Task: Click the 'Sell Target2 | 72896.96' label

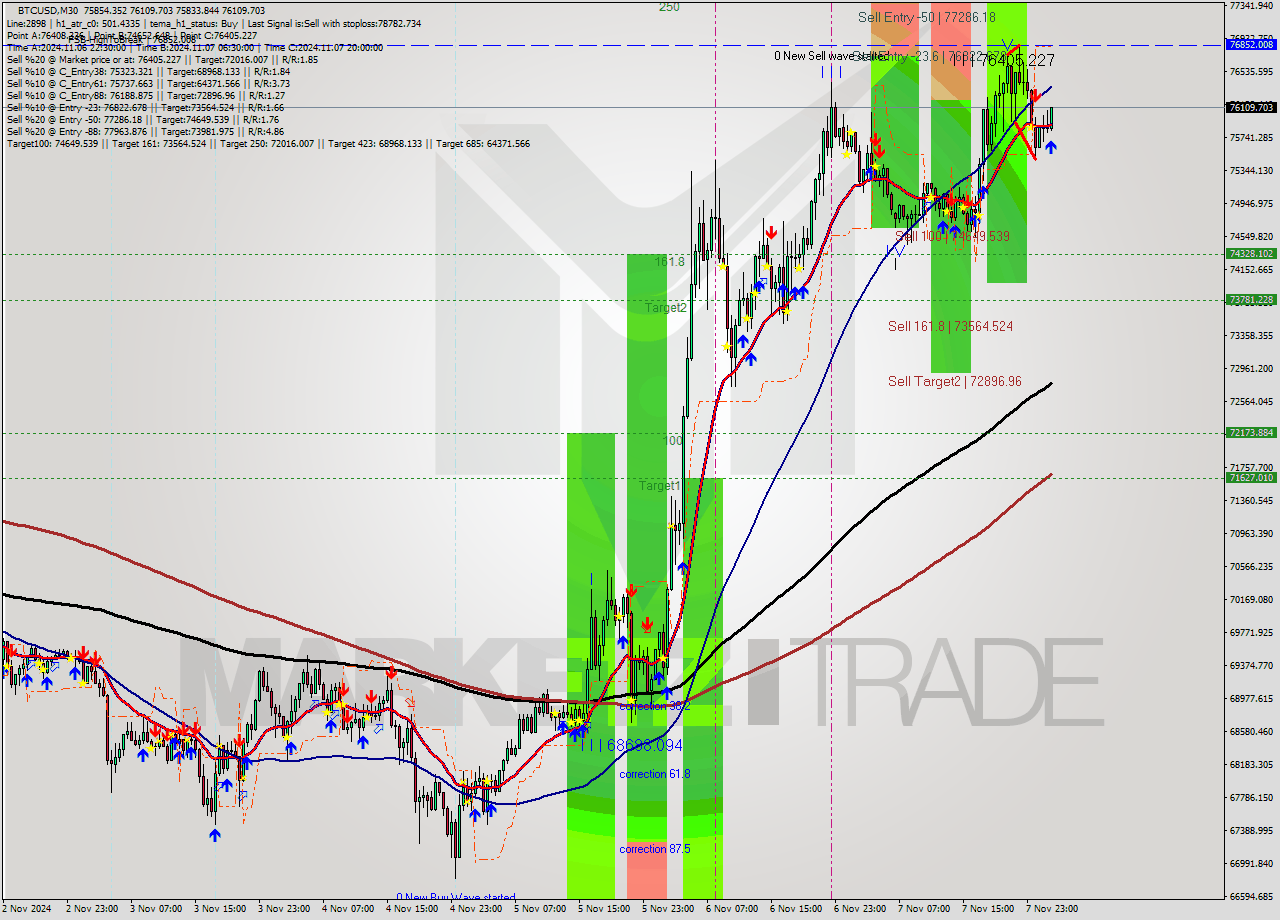Action: tap(955, 381)
